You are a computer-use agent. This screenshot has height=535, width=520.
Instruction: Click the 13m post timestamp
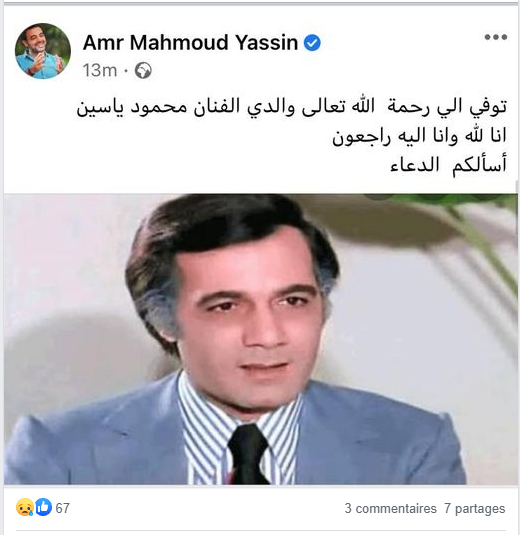point(100,70)
